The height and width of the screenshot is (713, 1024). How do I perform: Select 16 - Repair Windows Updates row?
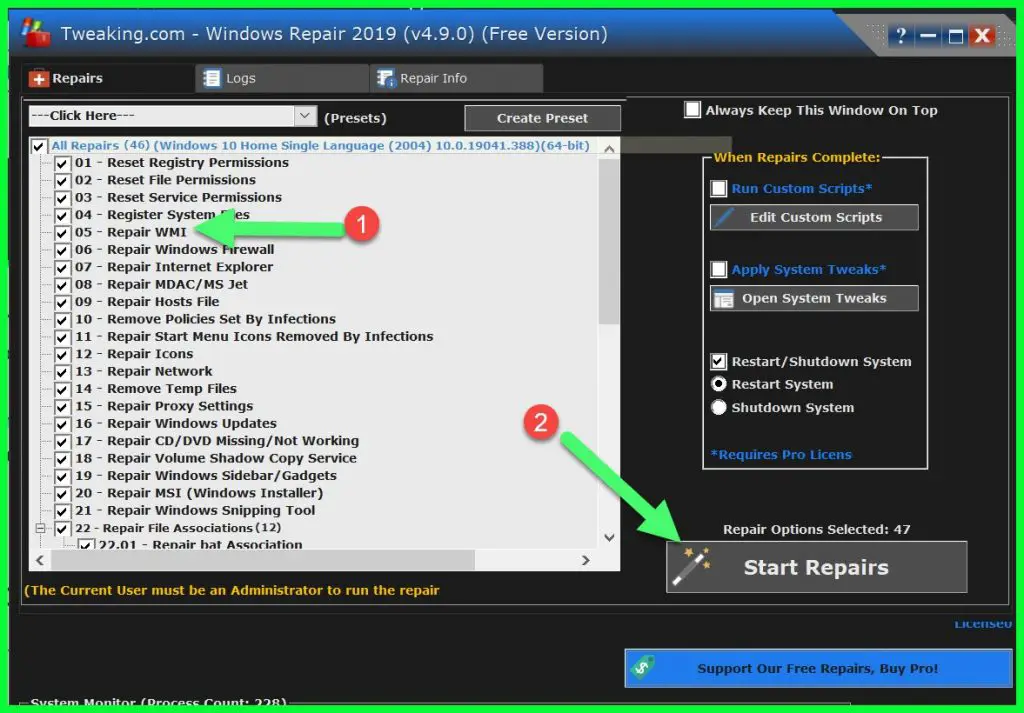pos(175,424)
